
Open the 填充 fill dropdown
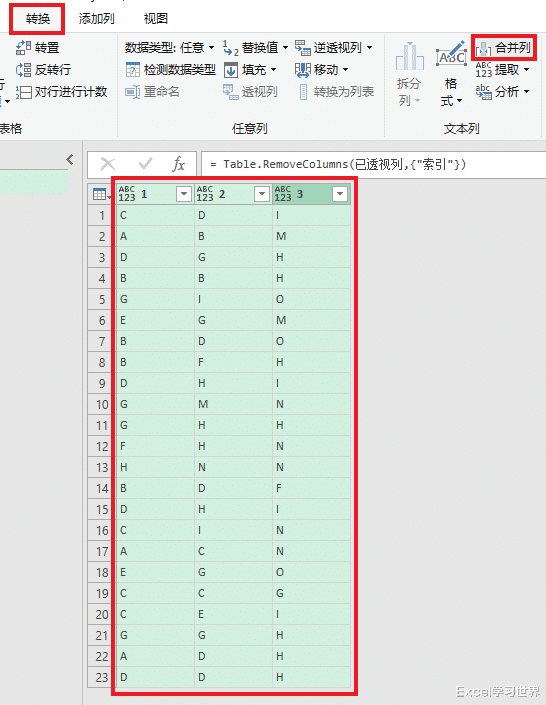273,70
